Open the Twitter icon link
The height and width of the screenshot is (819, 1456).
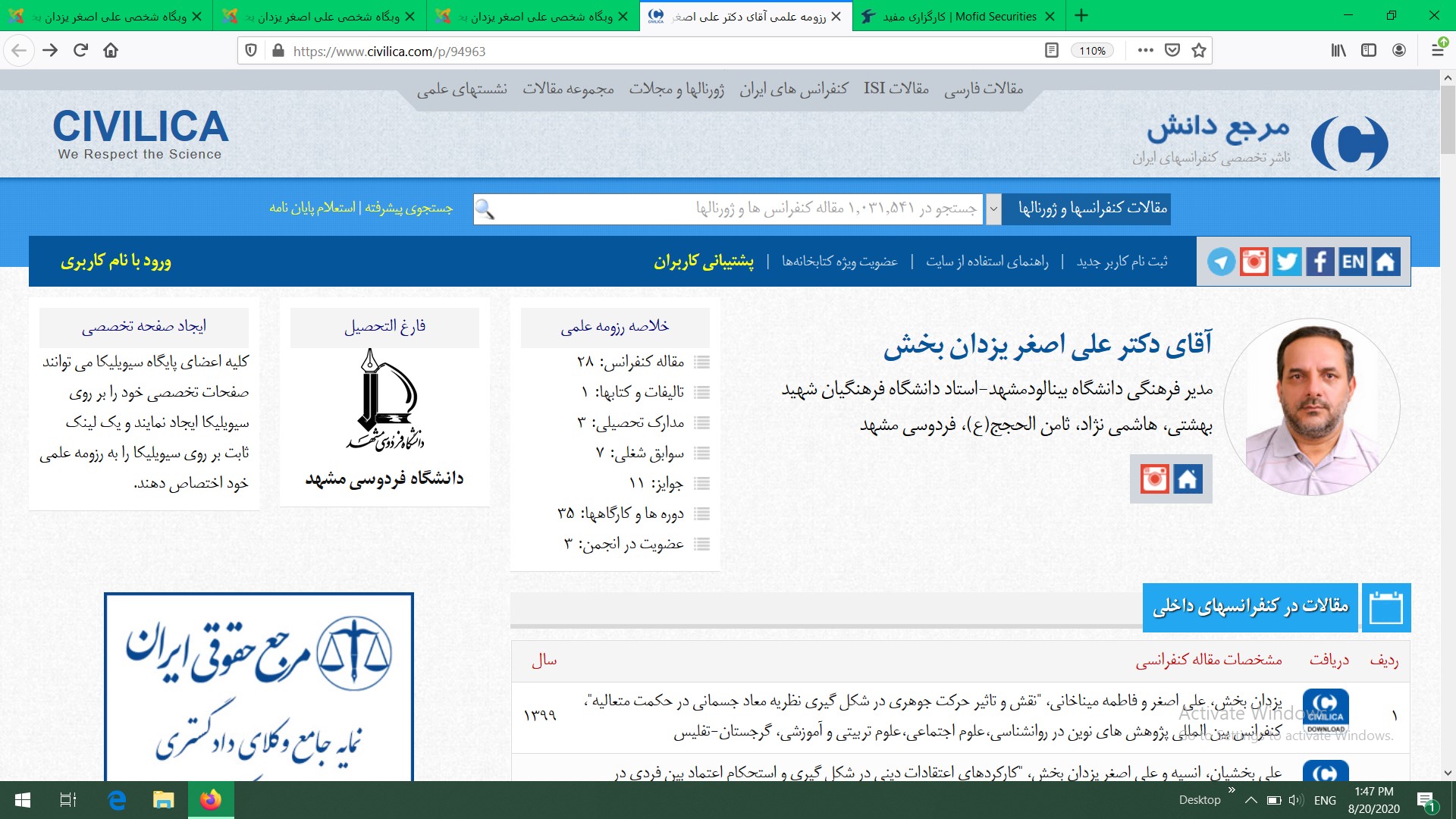point(1287,262)
